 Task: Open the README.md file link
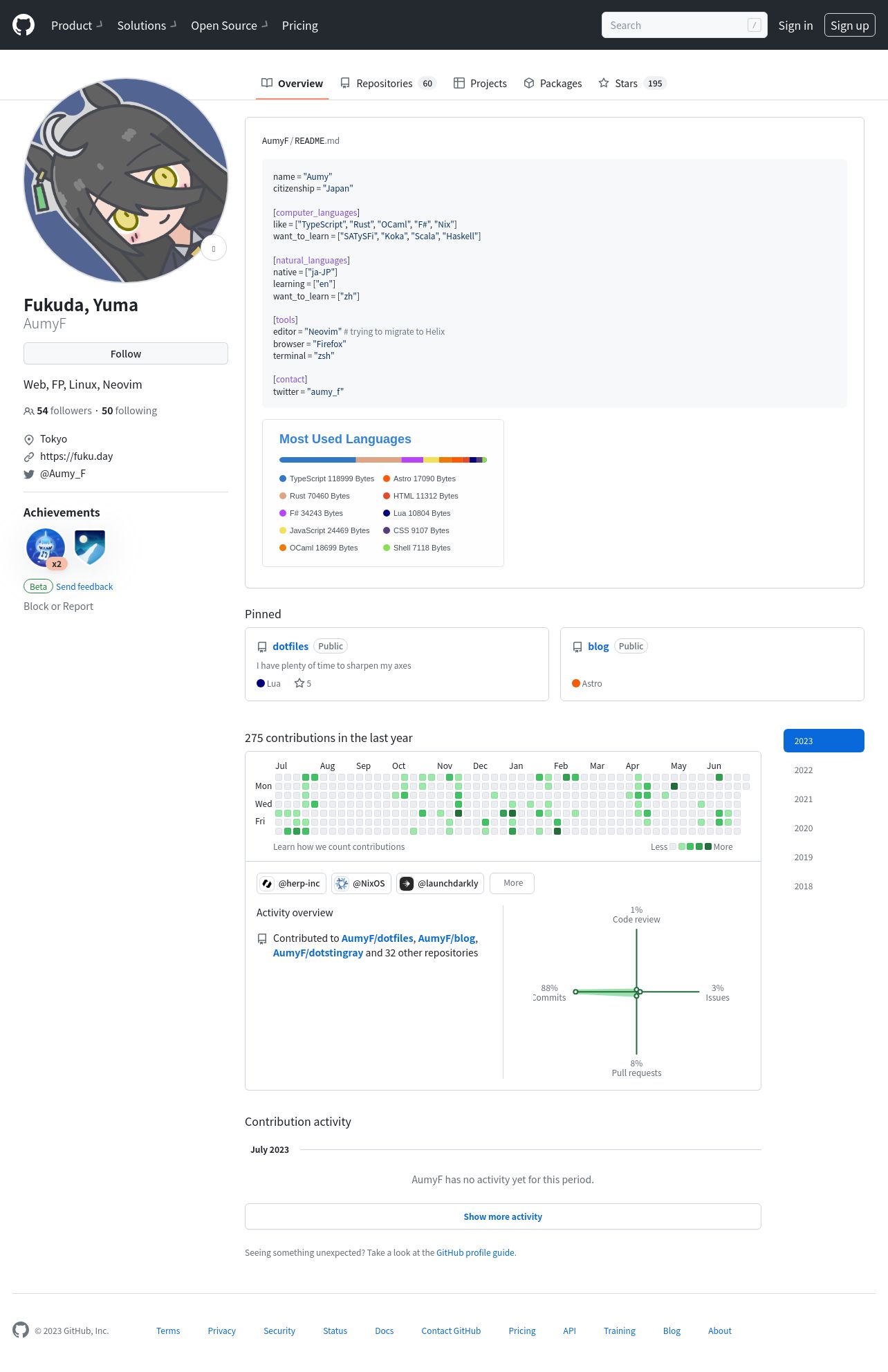point(317,140)
